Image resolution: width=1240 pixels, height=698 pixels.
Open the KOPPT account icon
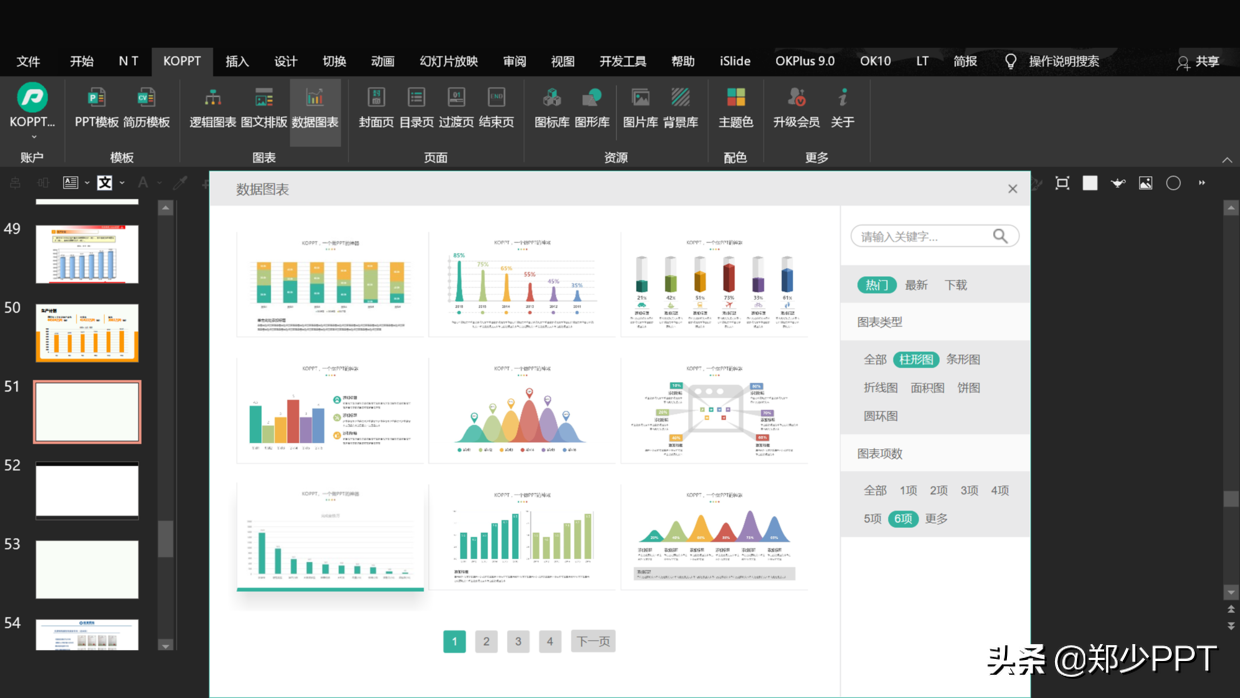[32, 97]
